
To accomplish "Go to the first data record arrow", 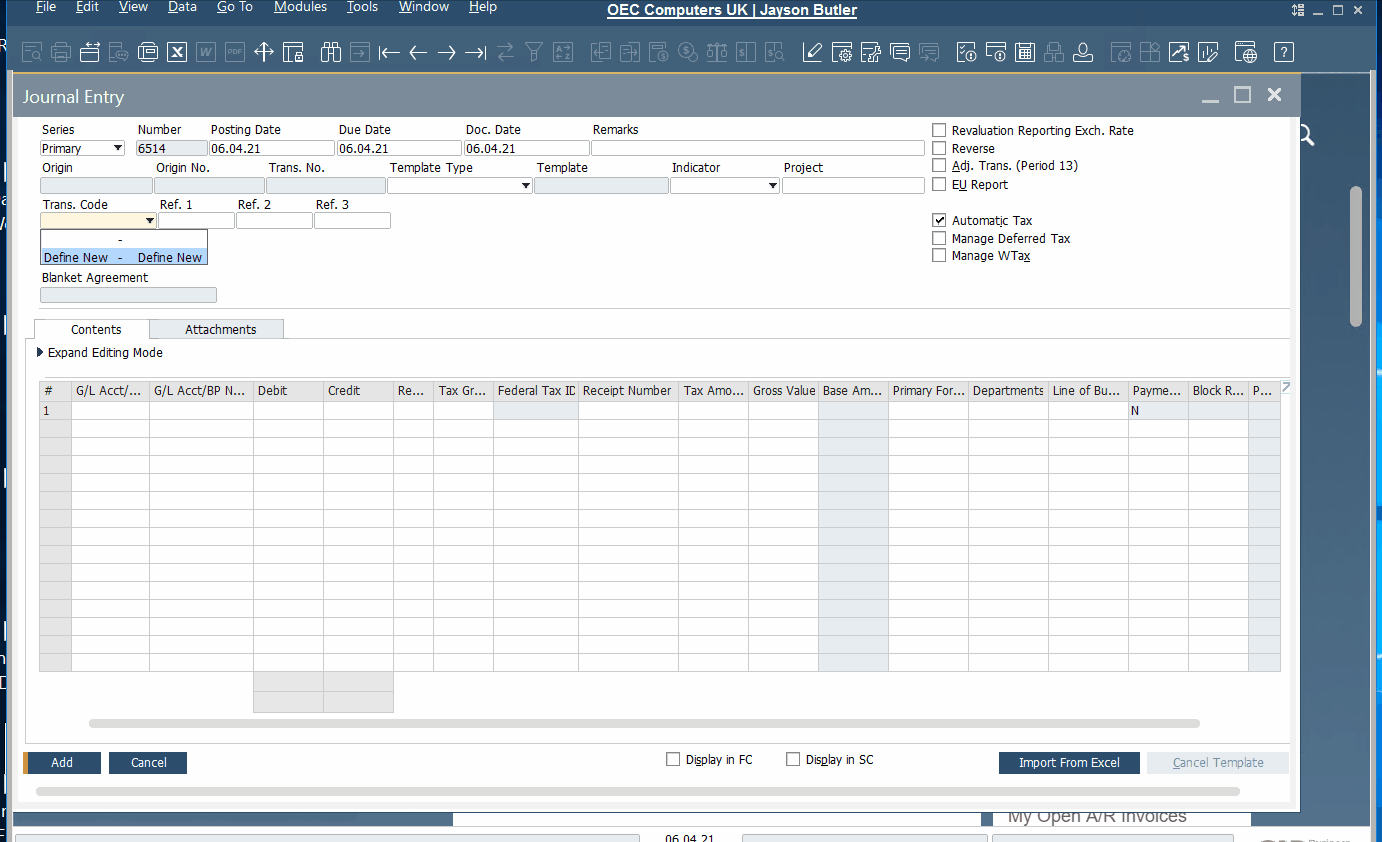I will click(389, 52).
